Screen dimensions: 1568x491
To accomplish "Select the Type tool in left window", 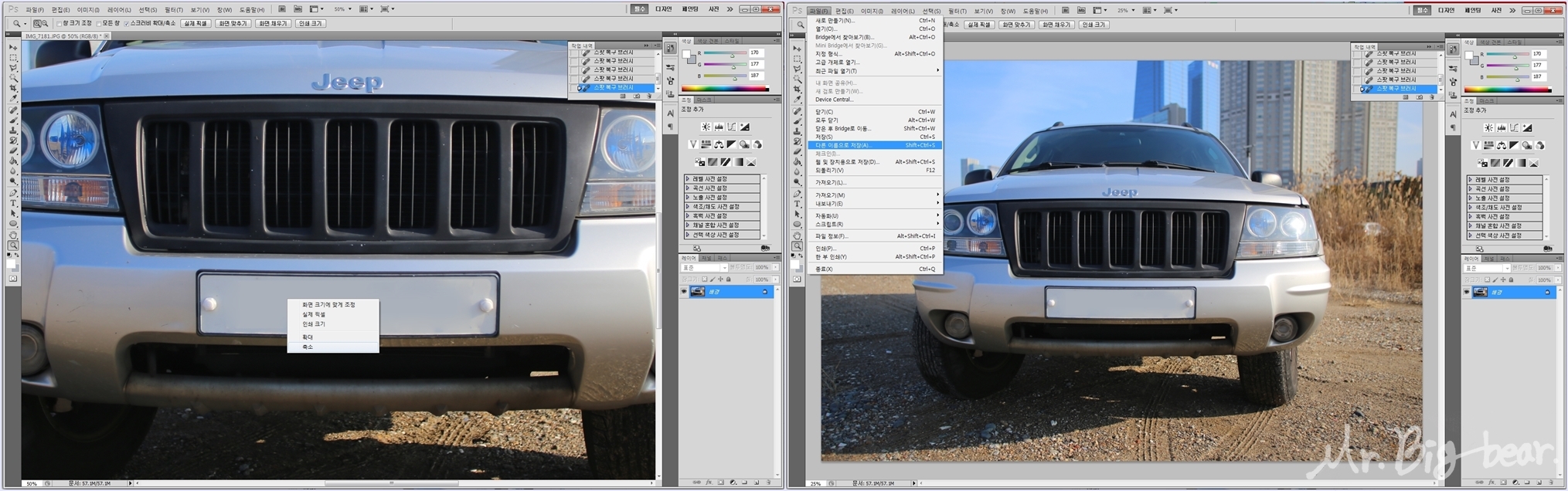I will pos(12,203).
